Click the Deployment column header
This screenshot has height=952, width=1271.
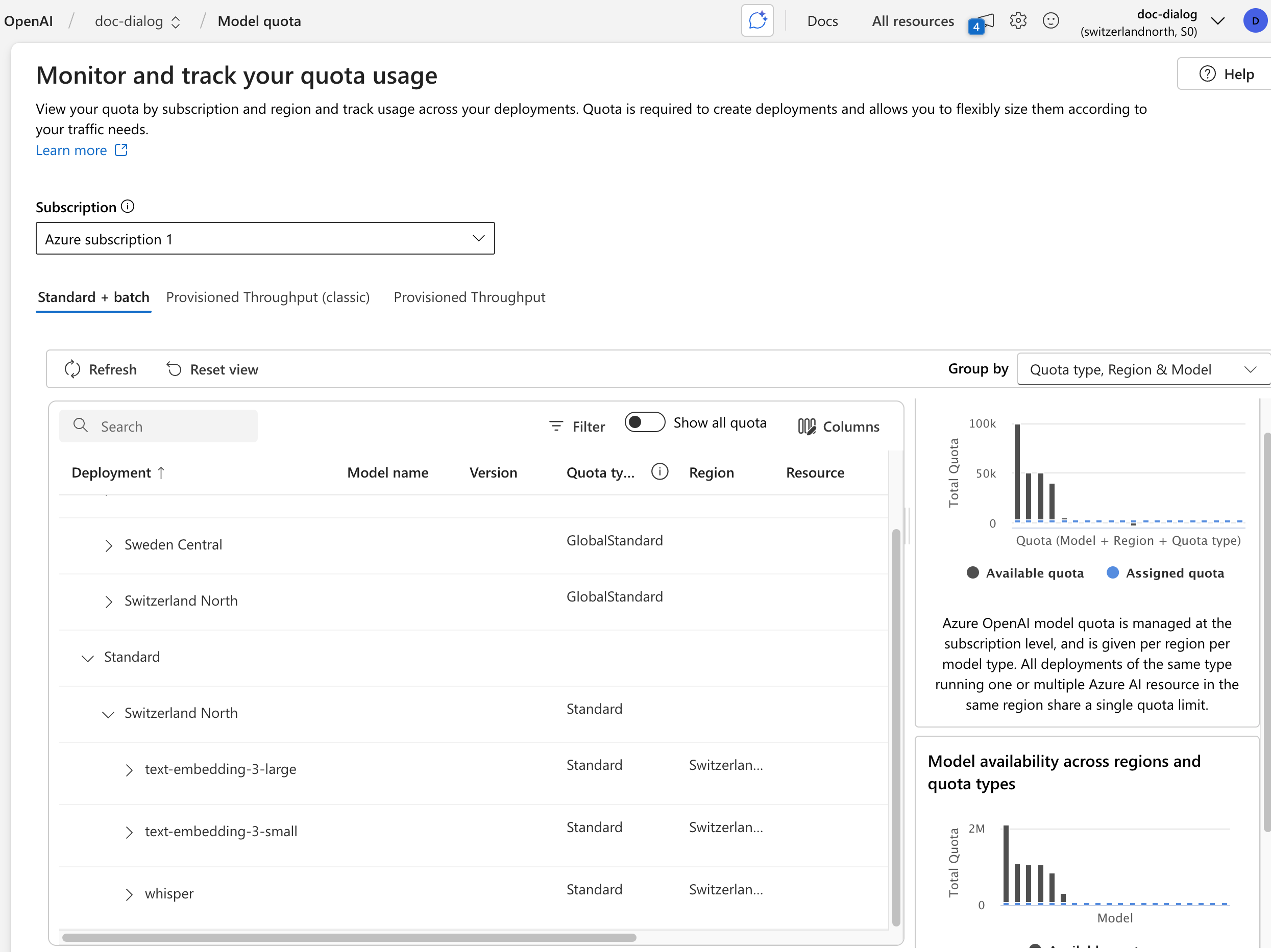point(111,472)
